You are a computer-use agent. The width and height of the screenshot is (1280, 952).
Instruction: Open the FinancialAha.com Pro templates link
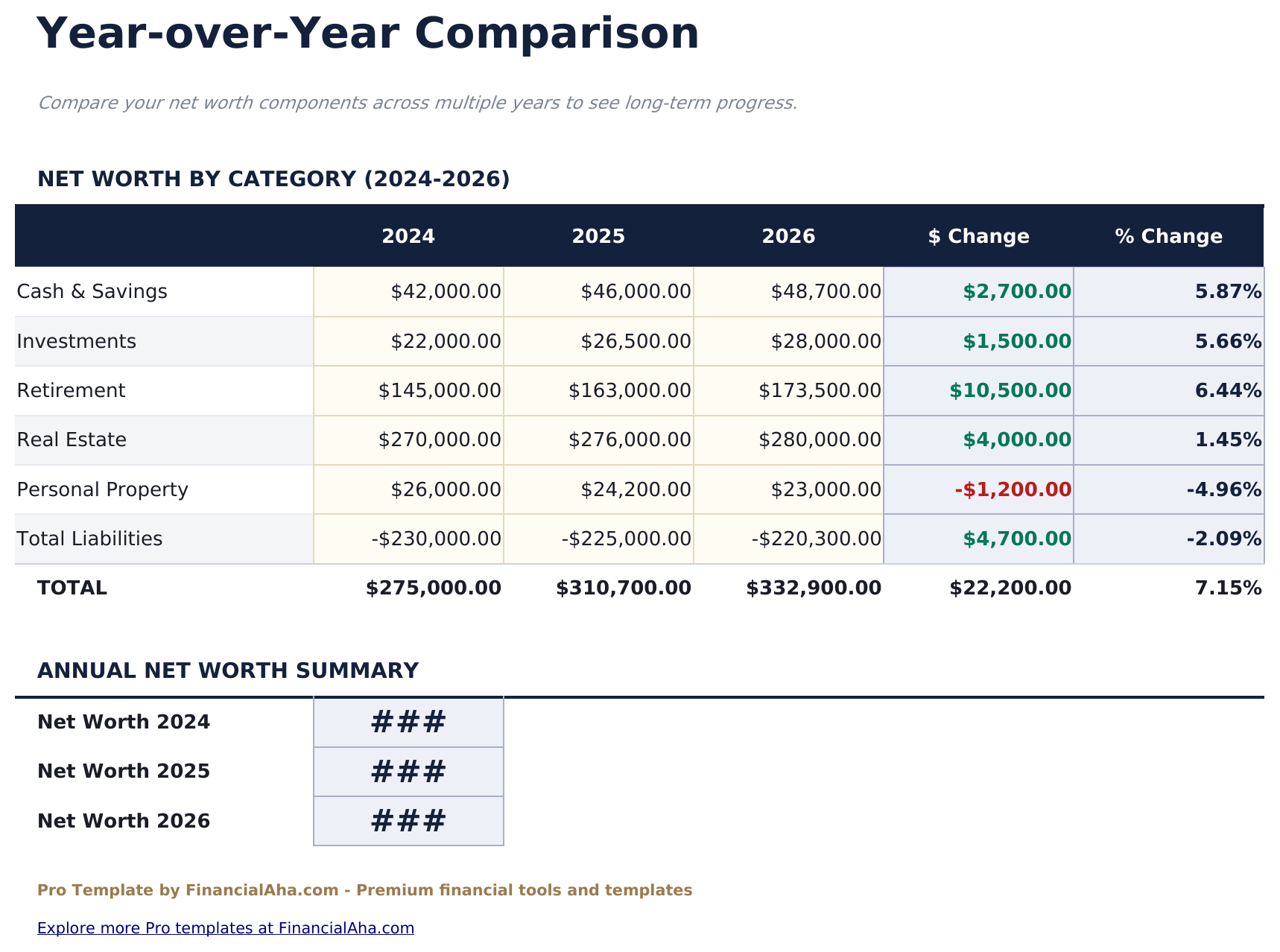pyautogui.click(x=226, y=928)
